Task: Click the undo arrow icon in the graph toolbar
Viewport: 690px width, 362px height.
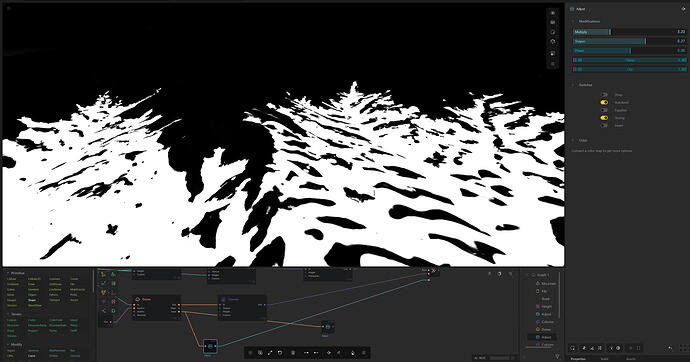Action: (280, 353)
